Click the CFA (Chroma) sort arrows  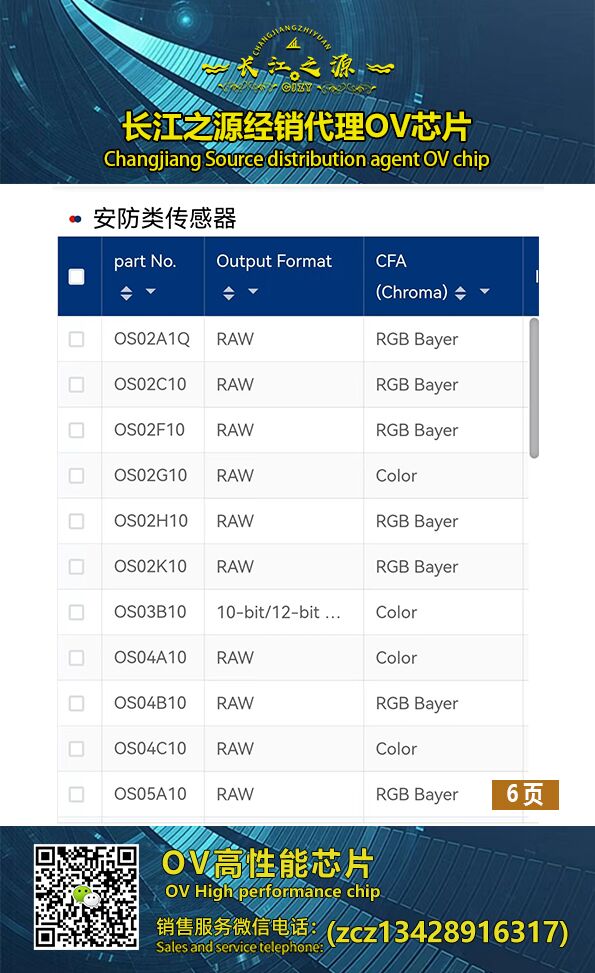(460, 293)
